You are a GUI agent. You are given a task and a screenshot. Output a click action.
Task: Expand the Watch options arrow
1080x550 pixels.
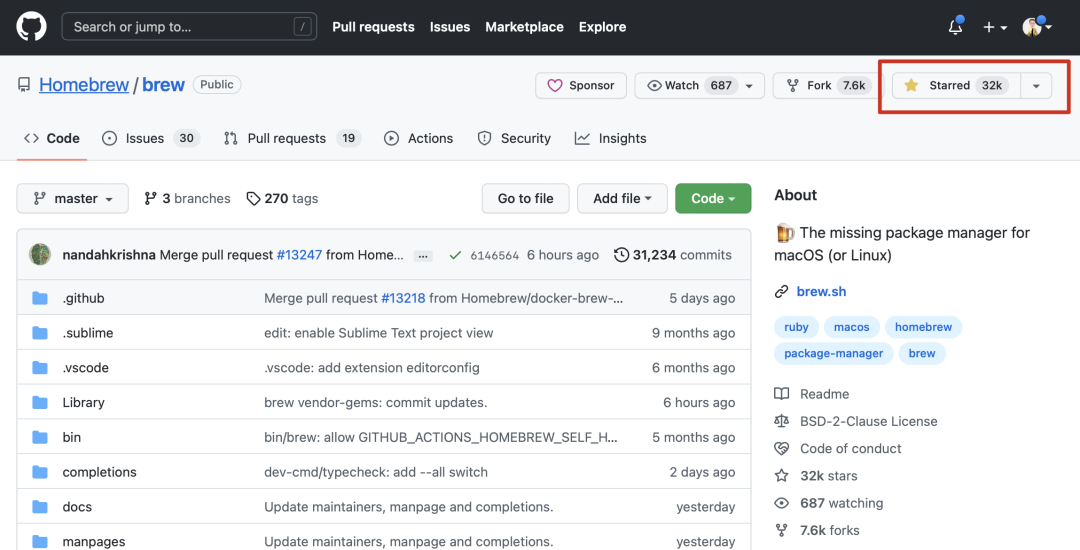click(x=749, y=85)
